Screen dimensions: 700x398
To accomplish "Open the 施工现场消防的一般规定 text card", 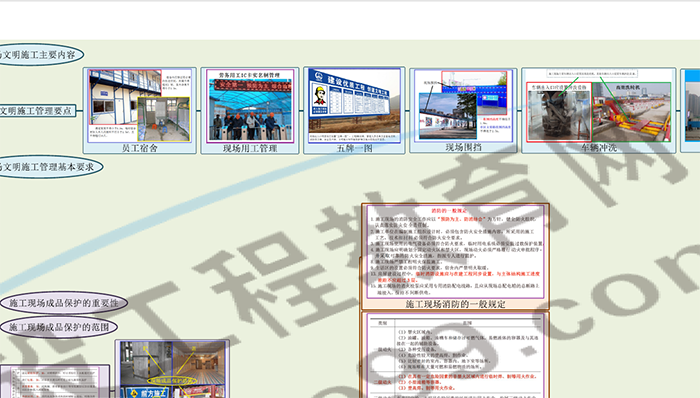I will click(x=455, y=257).
